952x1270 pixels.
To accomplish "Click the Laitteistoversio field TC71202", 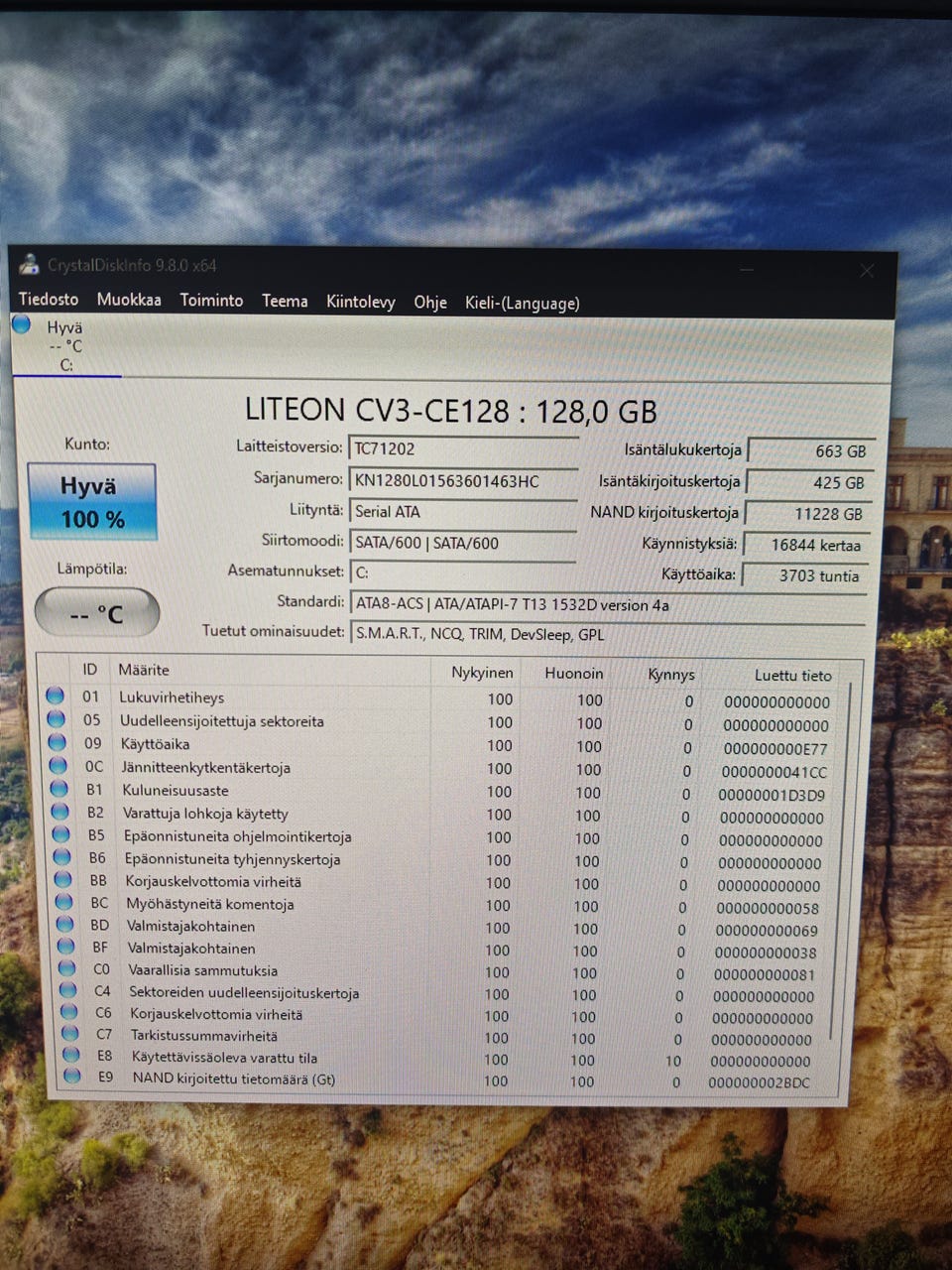I will point(464,448).
